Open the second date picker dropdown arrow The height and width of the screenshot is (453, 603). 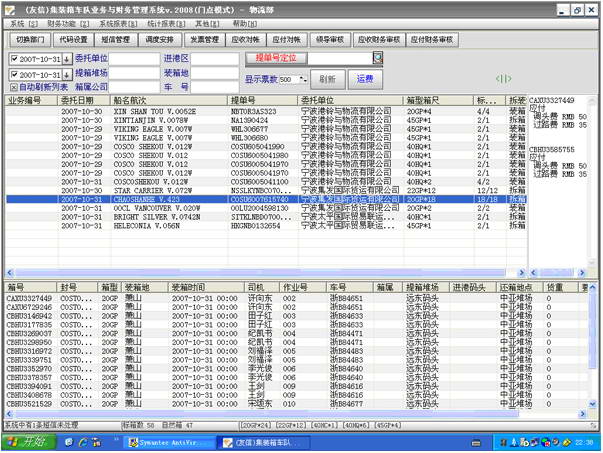tap(67, 75)
